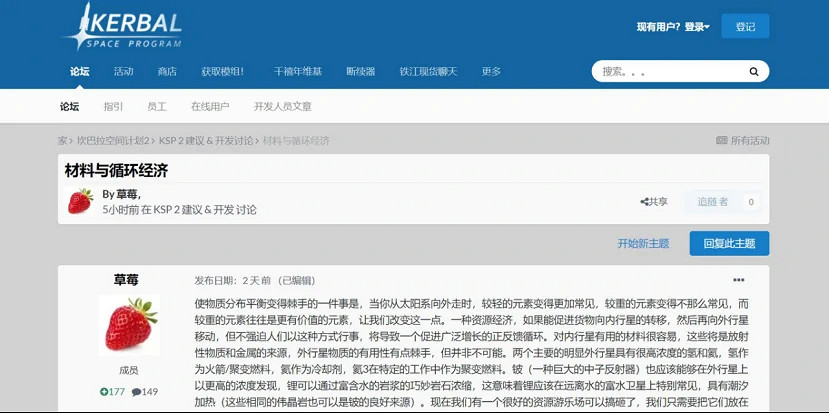Focus the 搜索 search input field
Screen dimensions: 829x413
pos(673,71)
